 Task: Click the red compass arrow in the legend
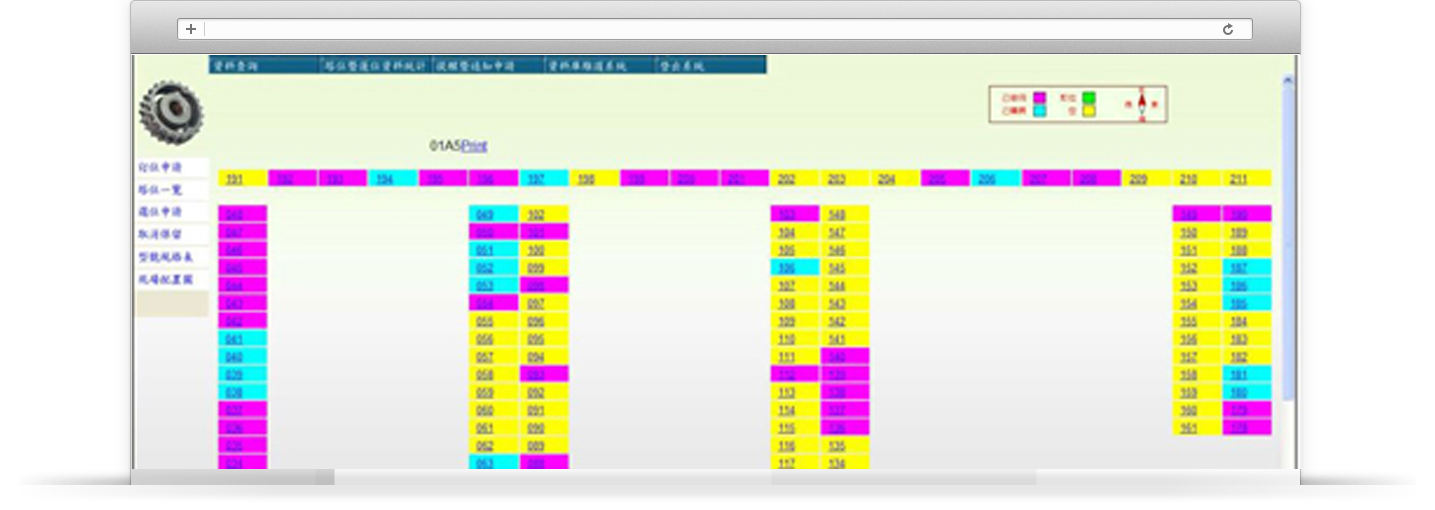[x=1142, y=104]
